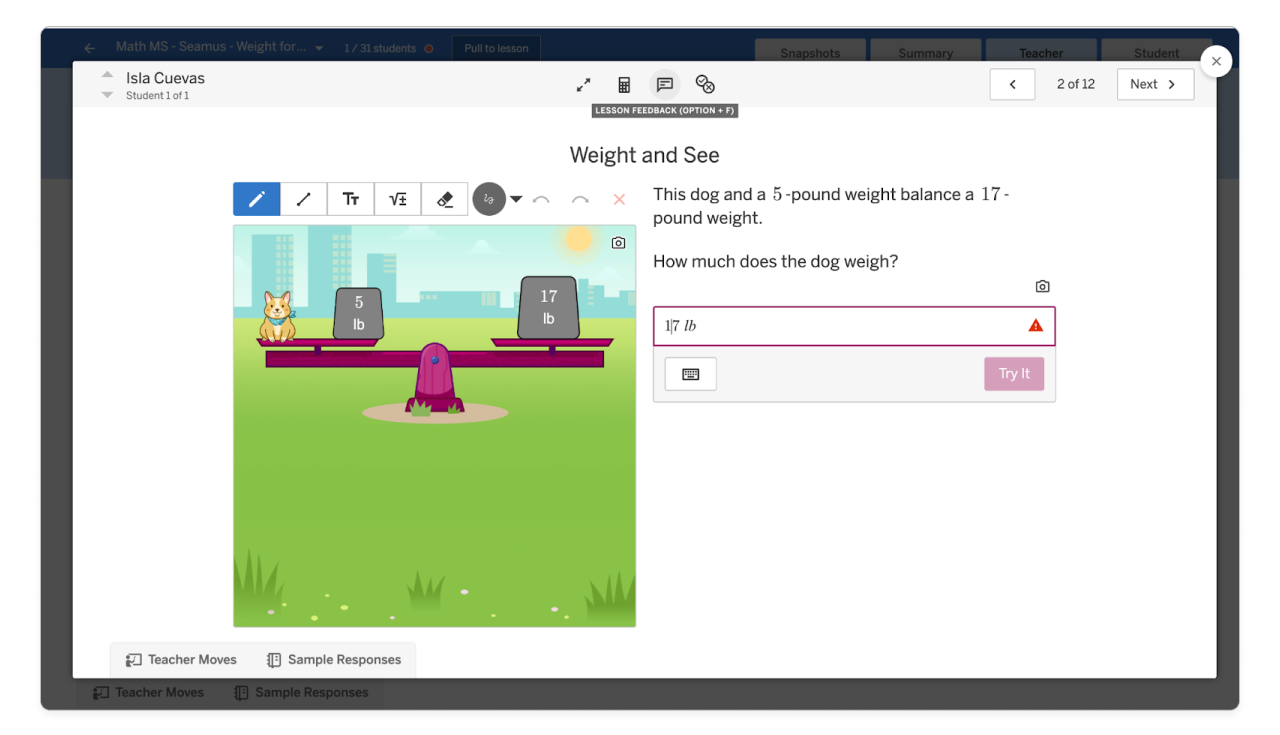Select the math equation tool
Screen dimensions: 1280x735
point(398,199)
